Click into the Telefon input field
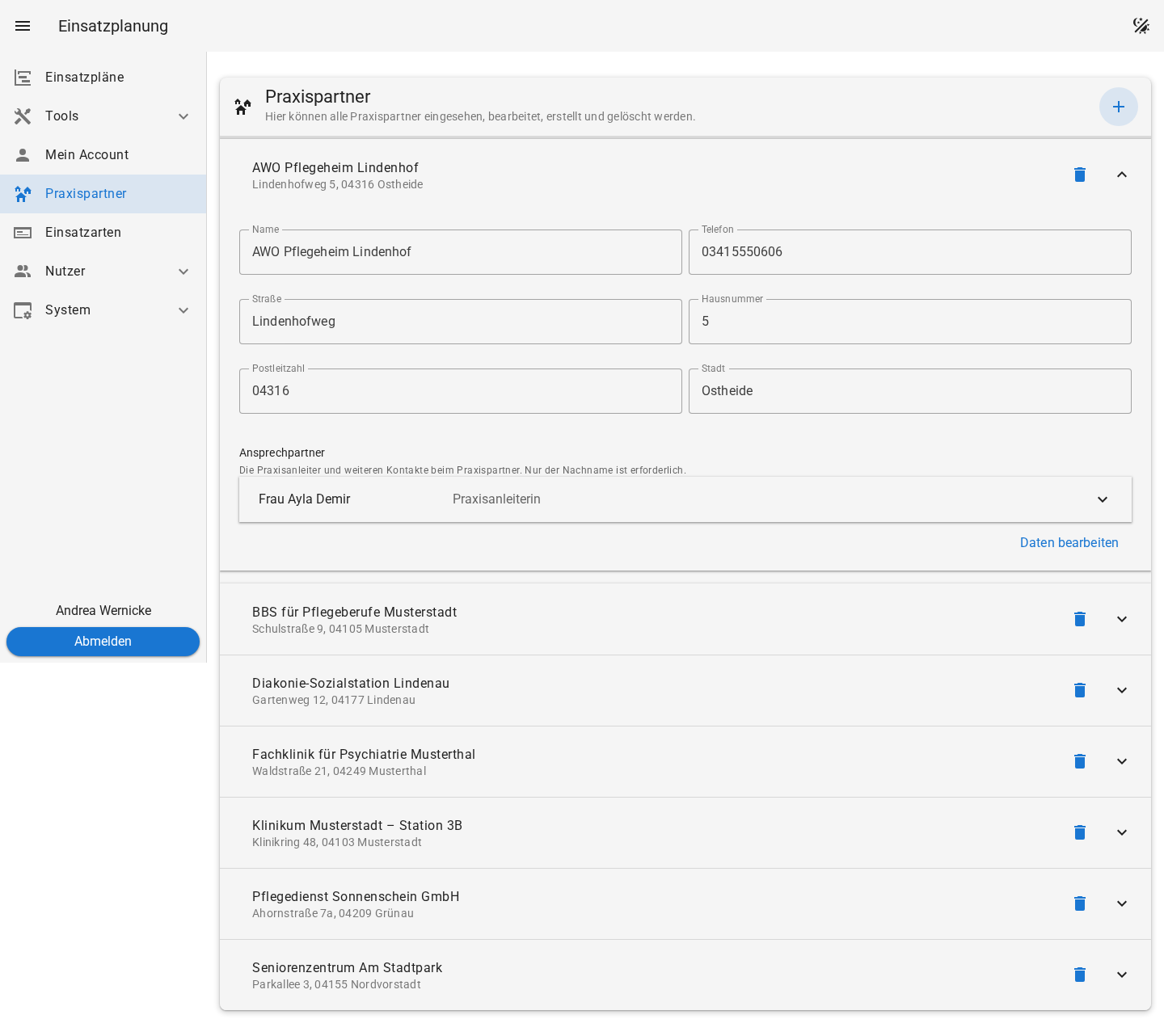Screen dimensions: 1164x1036 coord(910,252)
